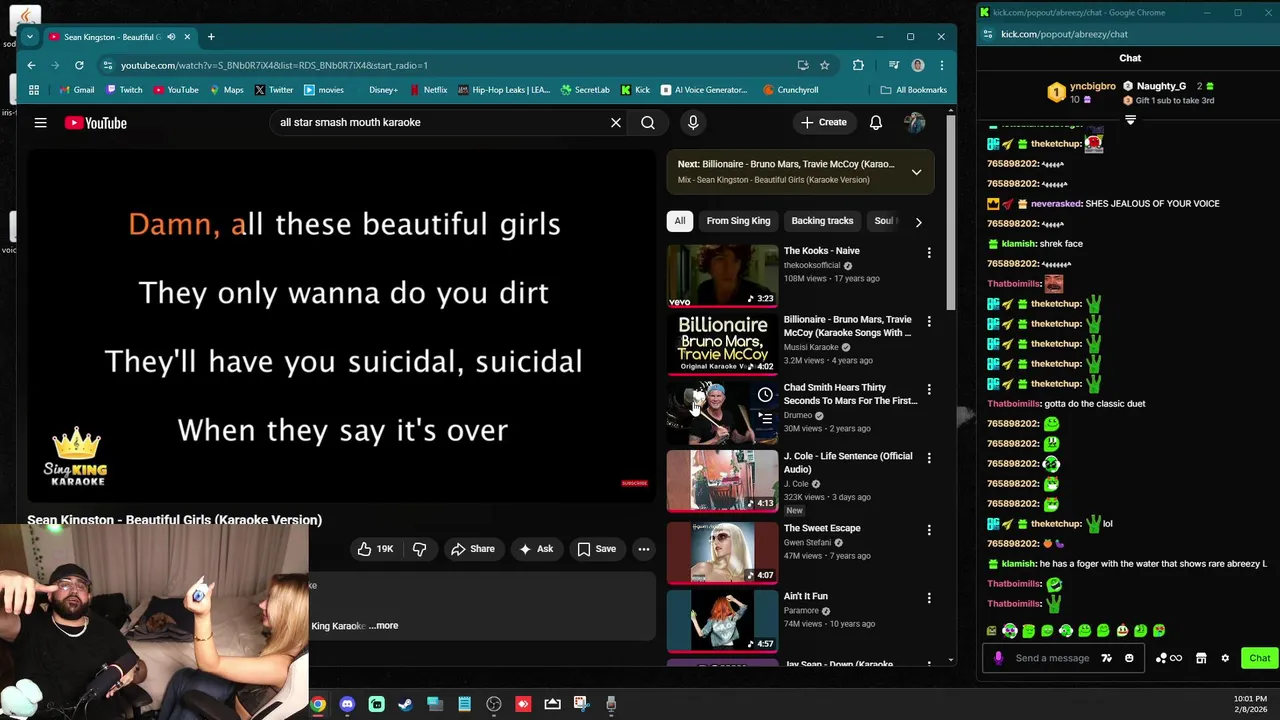The height and width of the screenshot is (720, 1280).
Task: Save the video to a playlist
Action: (597, 549)
